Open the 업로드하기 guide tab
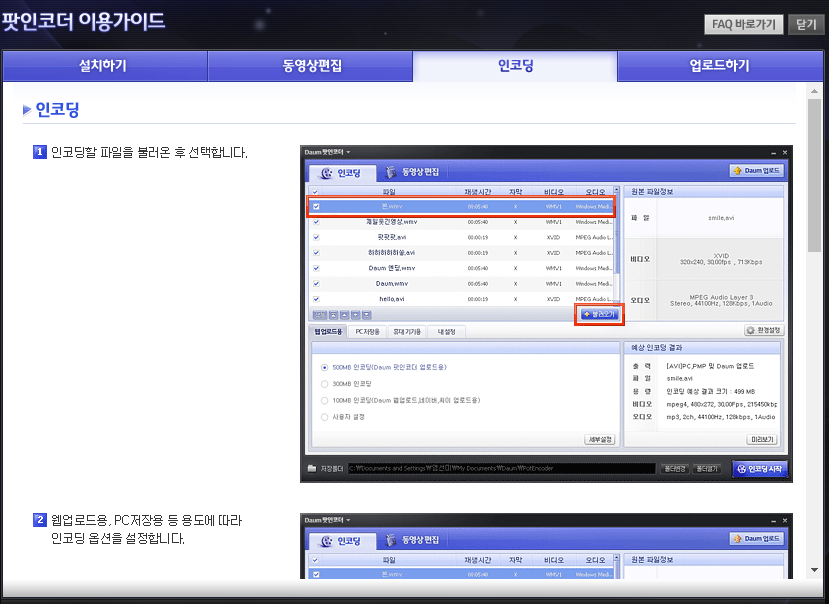829x604 pixels. [720, 66]
